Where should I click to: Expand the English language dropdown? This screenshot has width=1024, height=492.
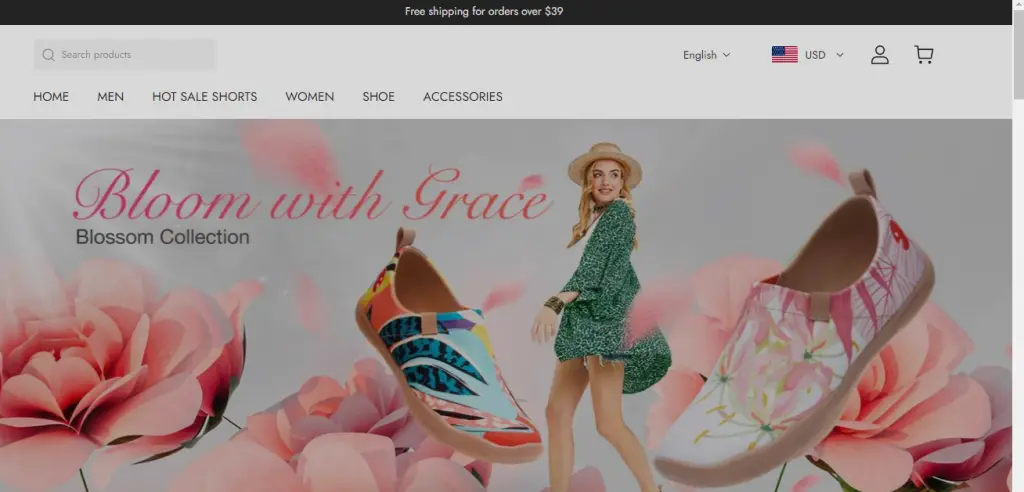click(707, 55)
